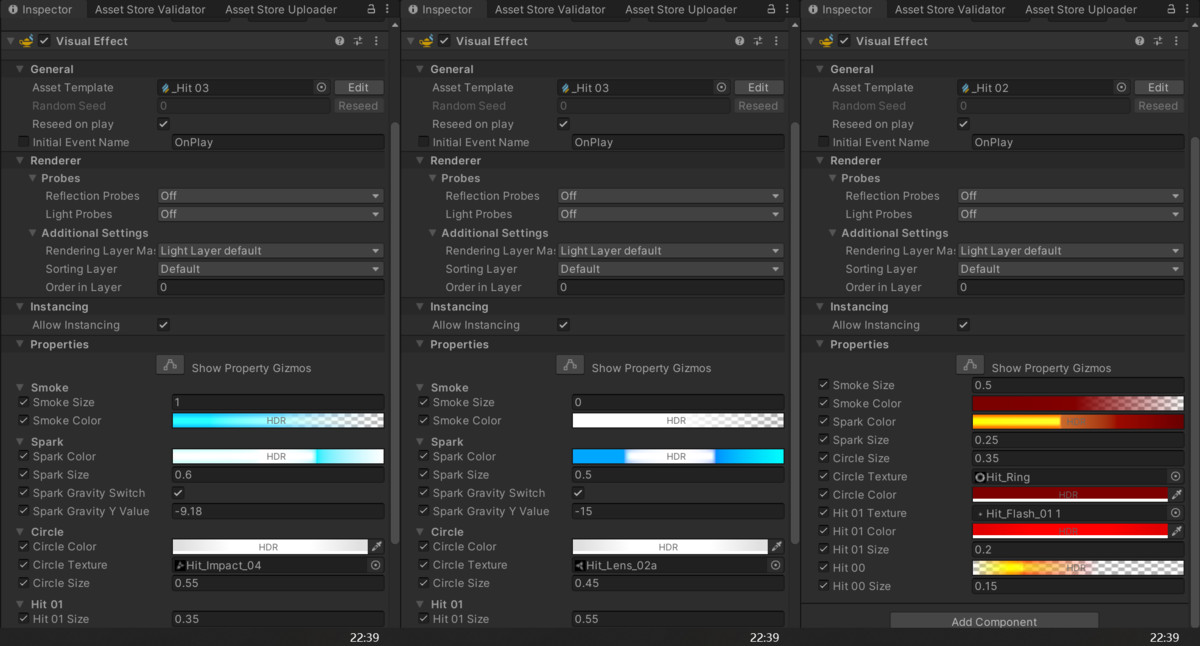Open Reflection Probes dropdown in left Inspector
The height and width of the screenshot is (646, 1200).
pyautogui.click(x=271, y=196)
